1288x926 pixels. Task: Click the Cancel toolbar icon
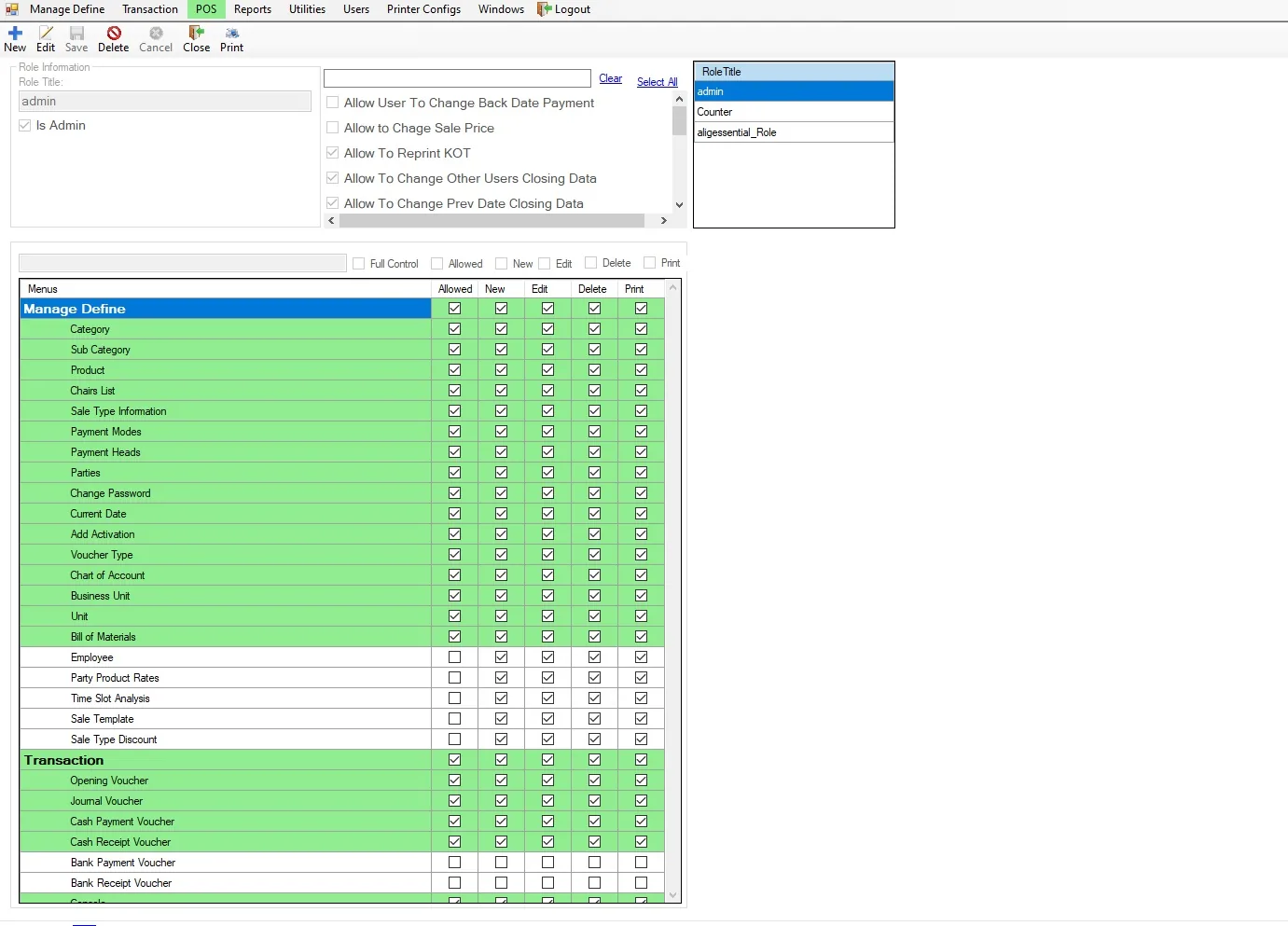pos(156,34)
